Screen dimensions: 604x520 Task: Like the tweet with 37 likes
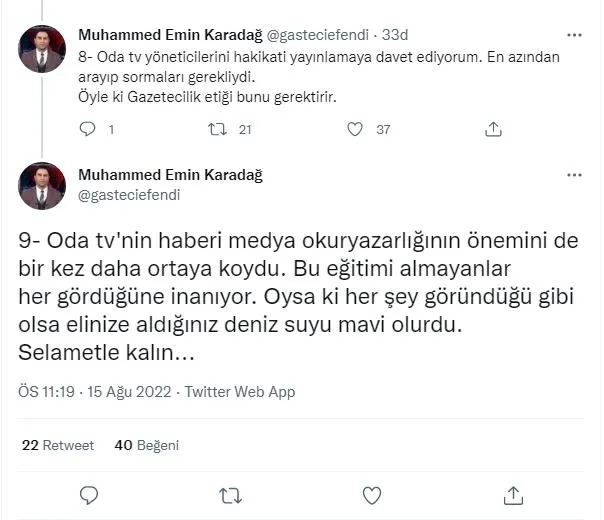pos(354,129)
